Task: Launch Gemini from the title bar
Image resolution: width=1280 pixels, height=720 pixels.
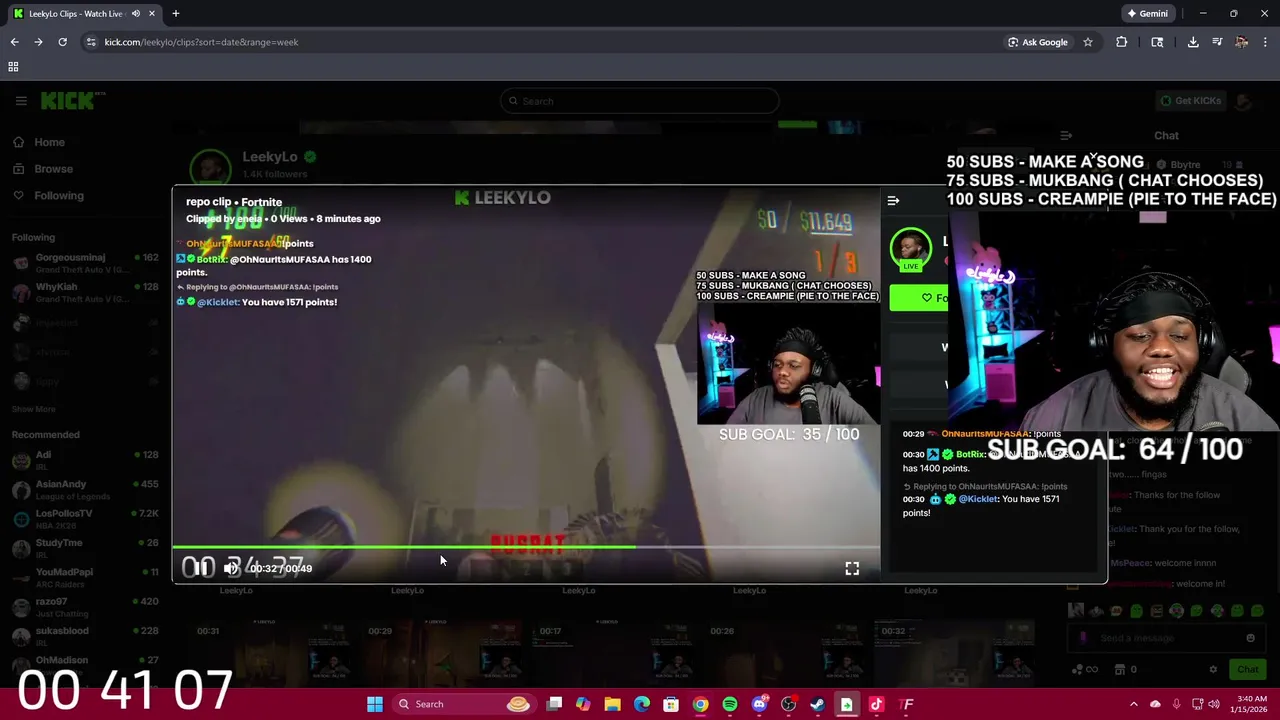Action: 1147,14
